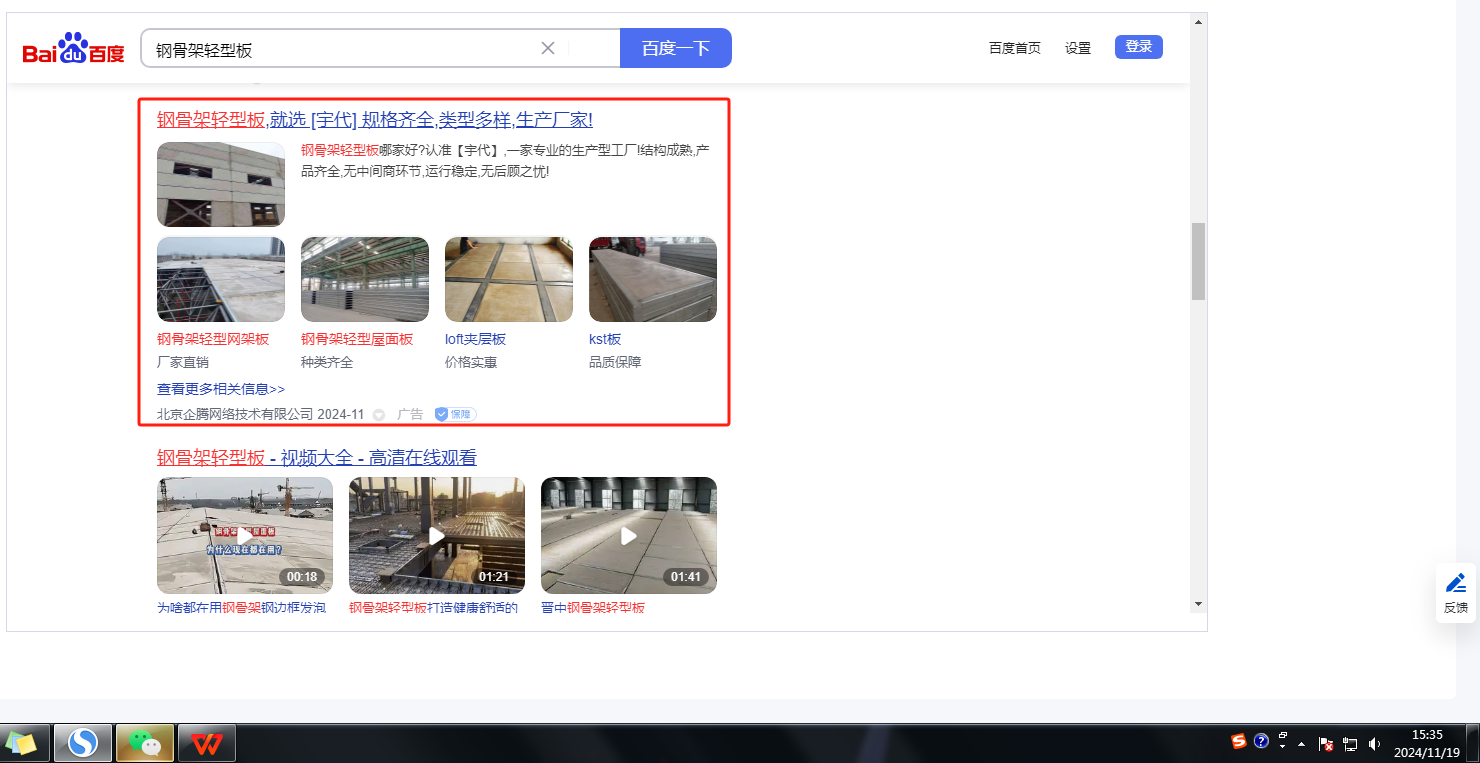Open the sticky notes taskbar icon
The height and width of the screenshot is (763, 1480).
[x=21, y=743]
